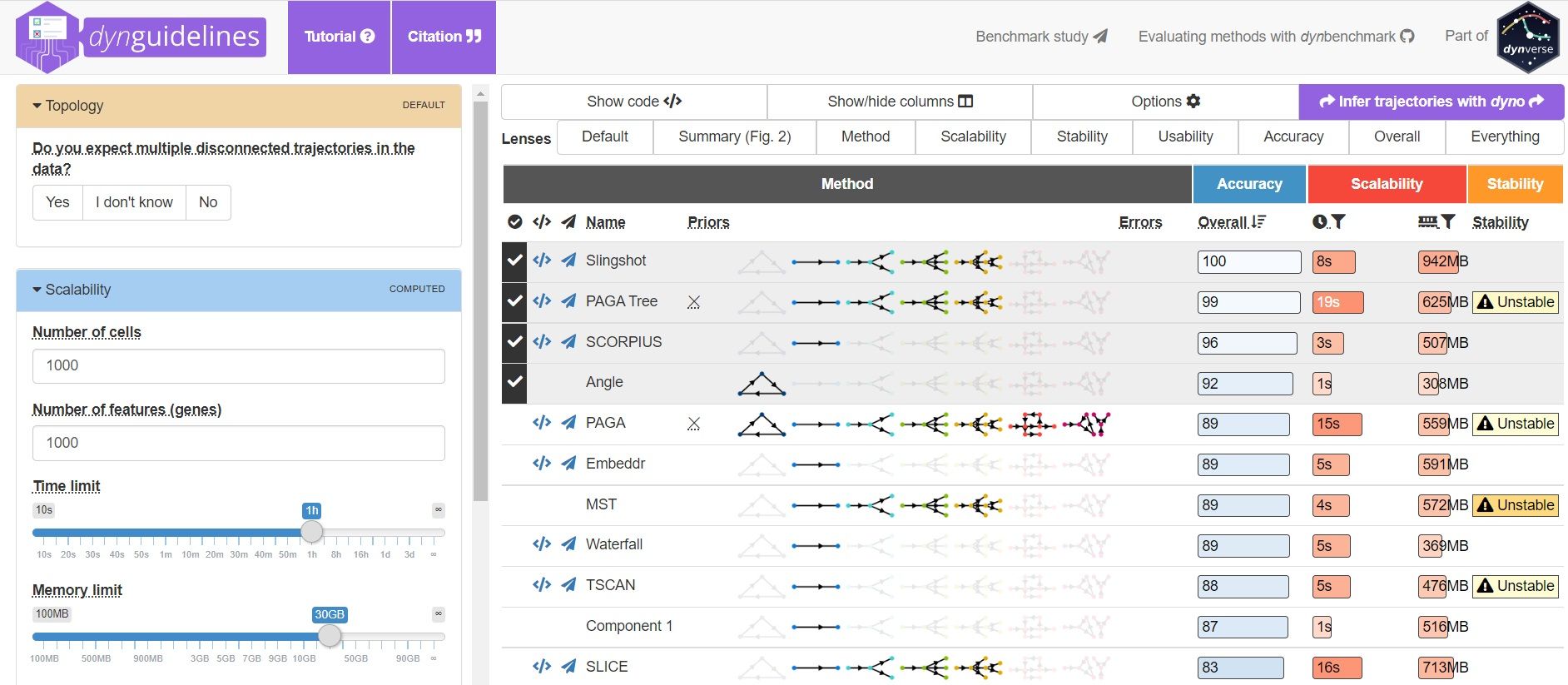Image resolution: width=1568 pixels, height=685 pixels.
Task: Uncheck the PAGA Tree method checkbox
Action: pos(515,300)
